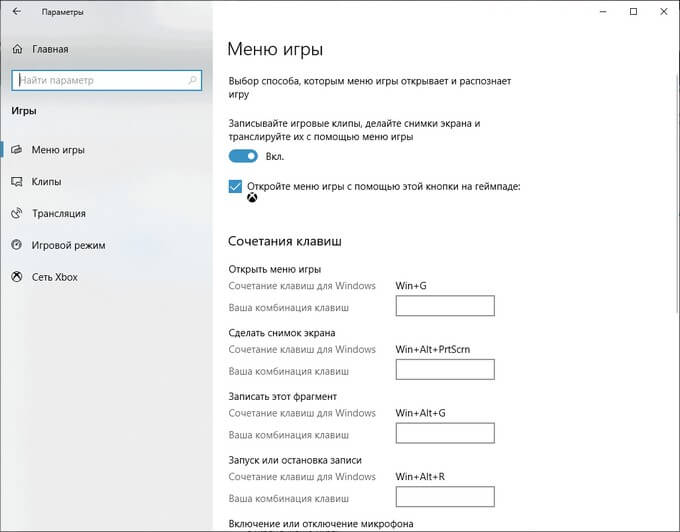Focus the Найти параметр search field

pos(107,80)
